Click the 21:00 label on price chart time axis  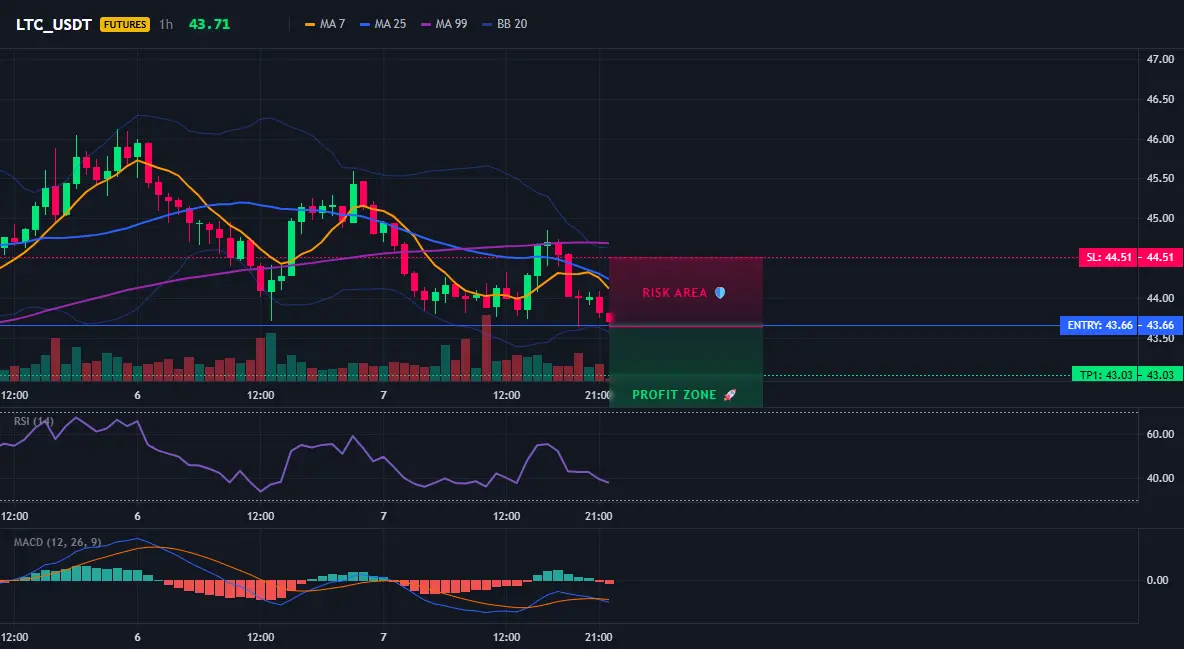tap(598, 395)
